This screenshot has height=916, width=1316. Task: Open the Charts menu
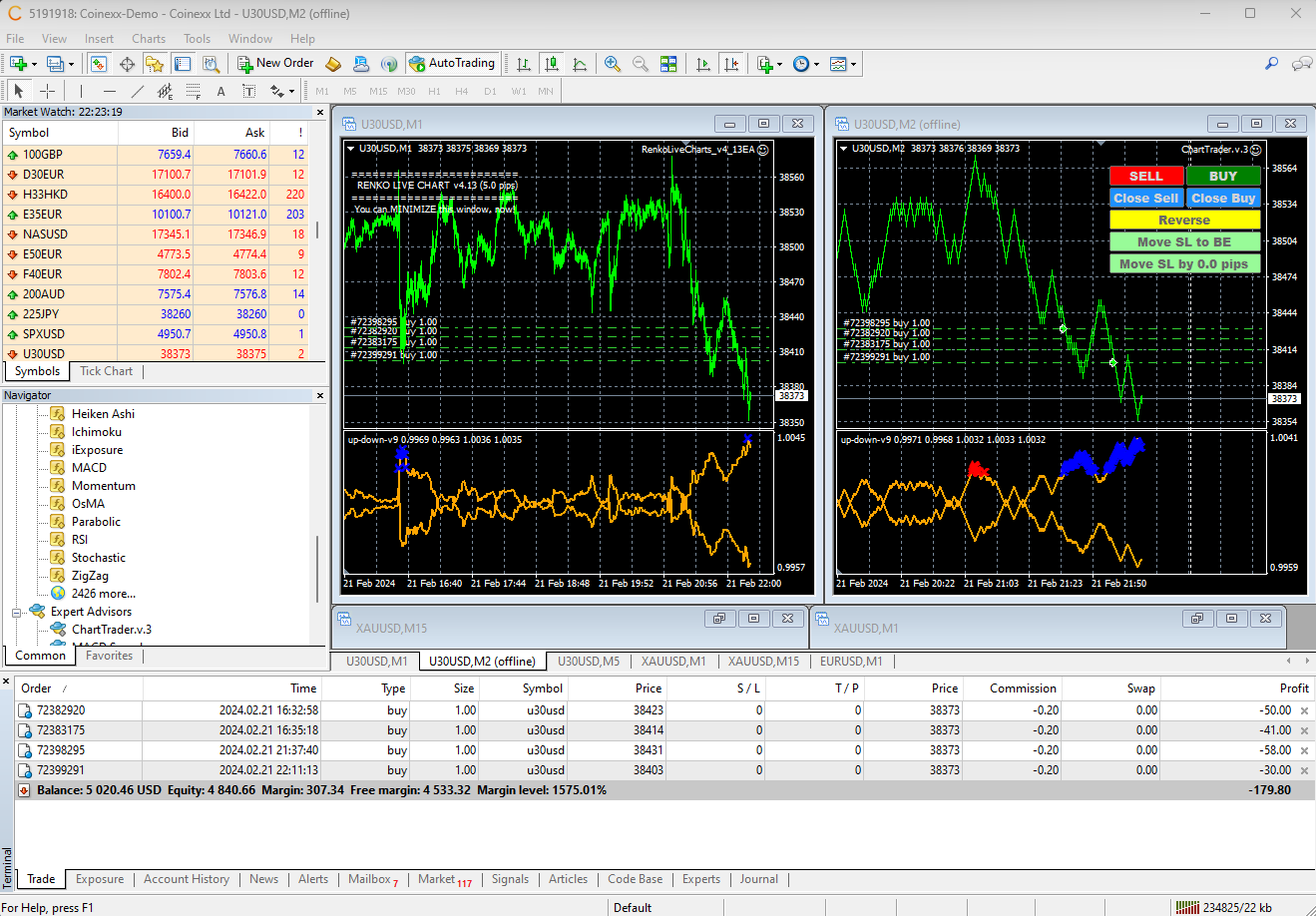148,39
